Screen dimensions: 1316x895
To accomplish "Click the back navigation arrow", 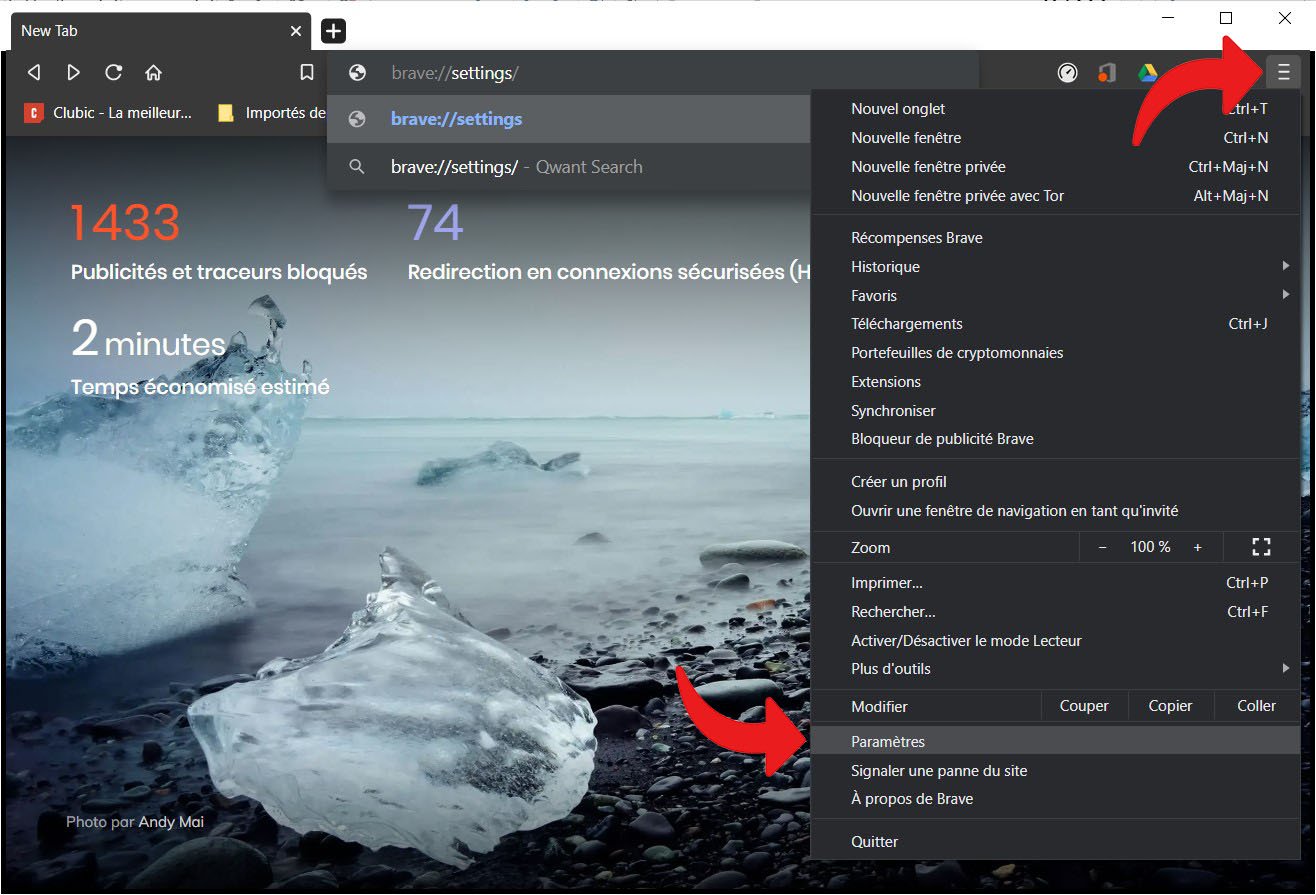I will (34, 72).
